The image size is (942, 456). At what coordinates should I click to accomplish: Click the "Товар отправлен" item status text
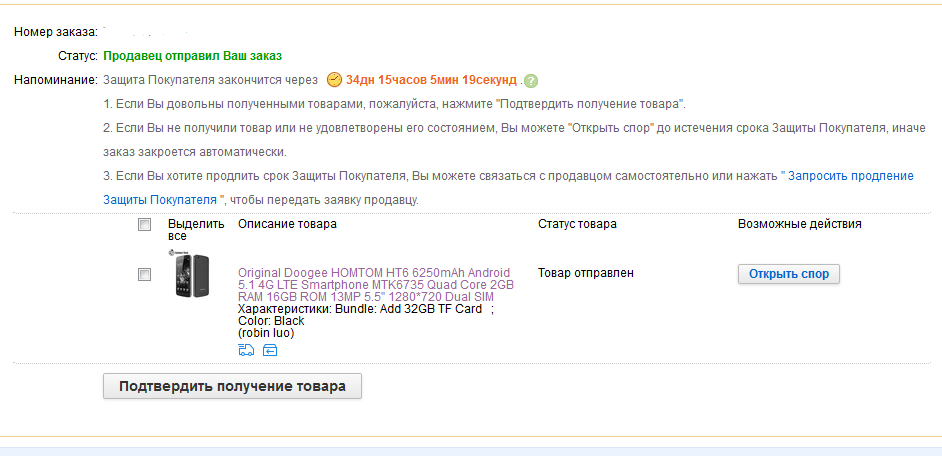pos(585,273)
